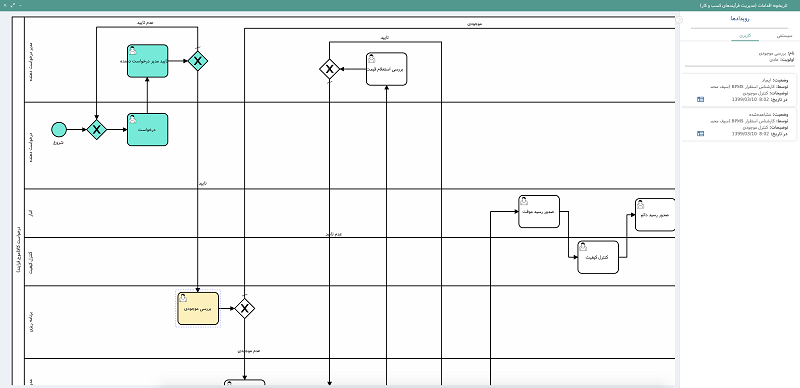
Task: Click the exclusive gateway after start event
Action: 96,130
